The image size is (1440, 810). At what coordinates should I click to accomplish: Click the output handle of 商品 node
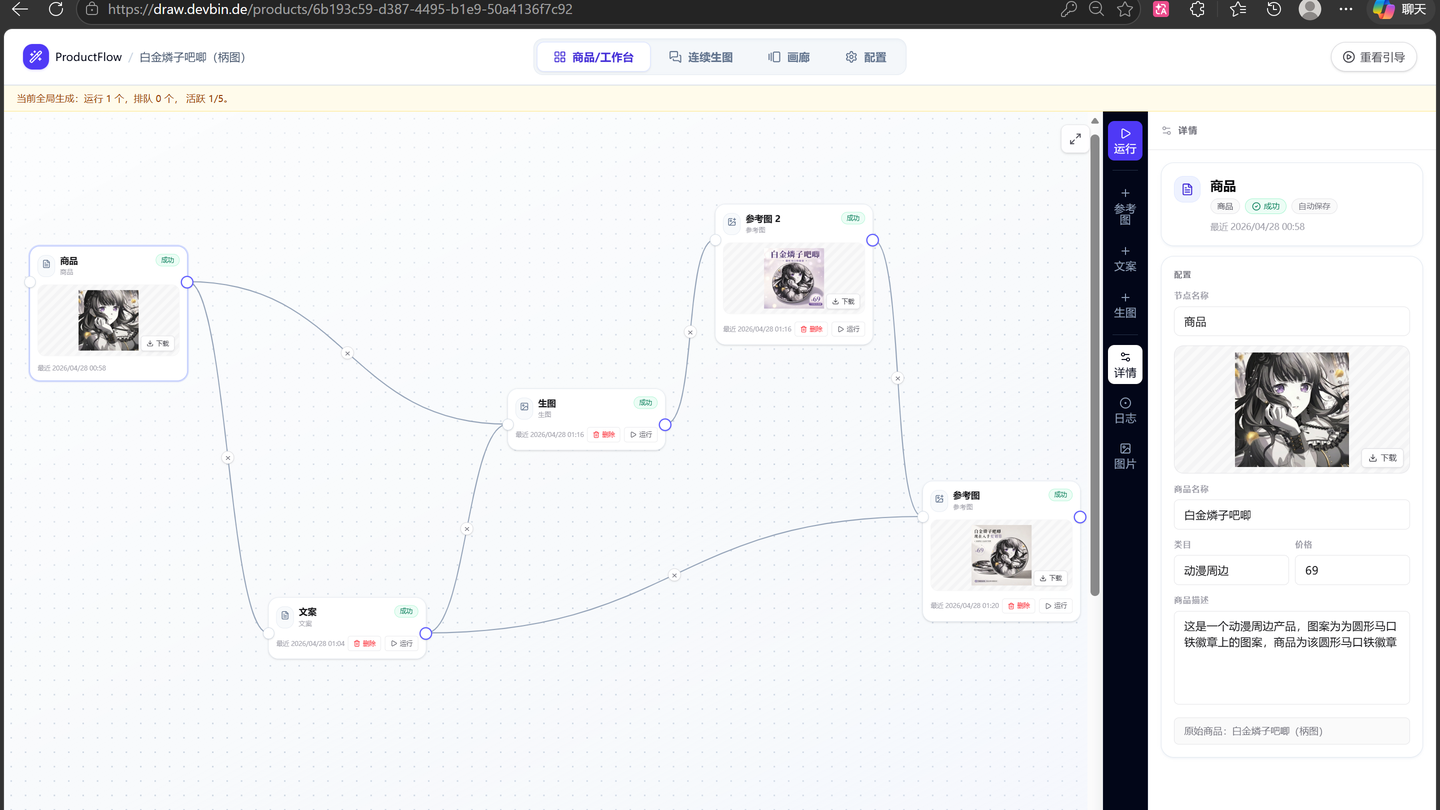pos(187,282)
